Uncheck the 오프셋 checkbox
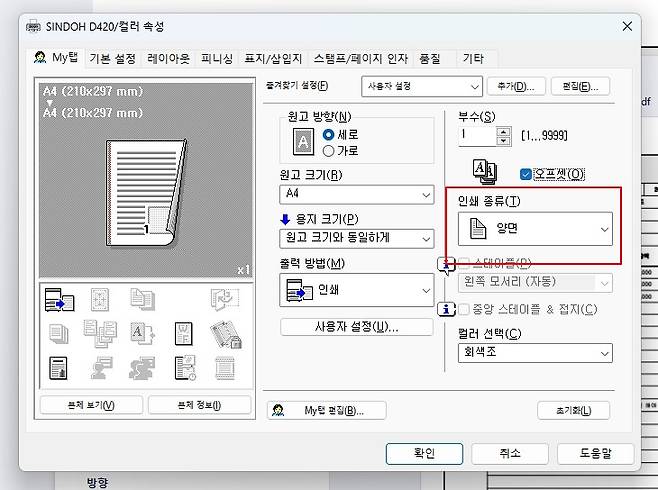Screen dimensions: 658x490 (x=526, y=174)
